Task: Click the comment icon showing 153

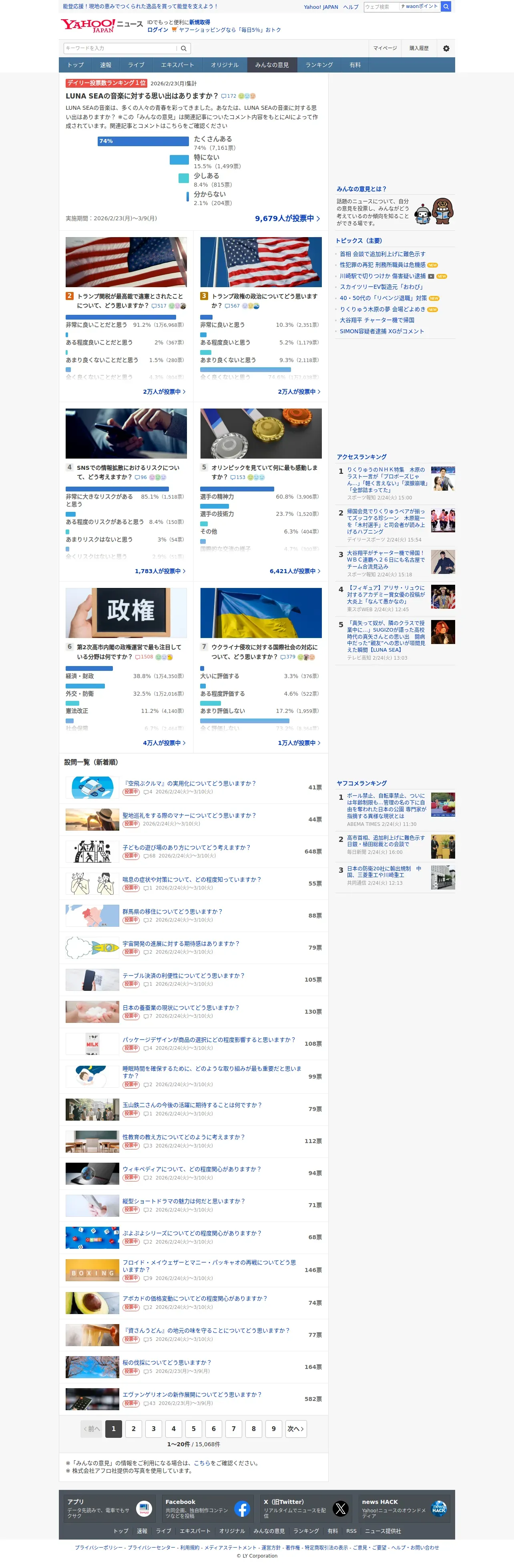Action: click(x=238, y=477)
